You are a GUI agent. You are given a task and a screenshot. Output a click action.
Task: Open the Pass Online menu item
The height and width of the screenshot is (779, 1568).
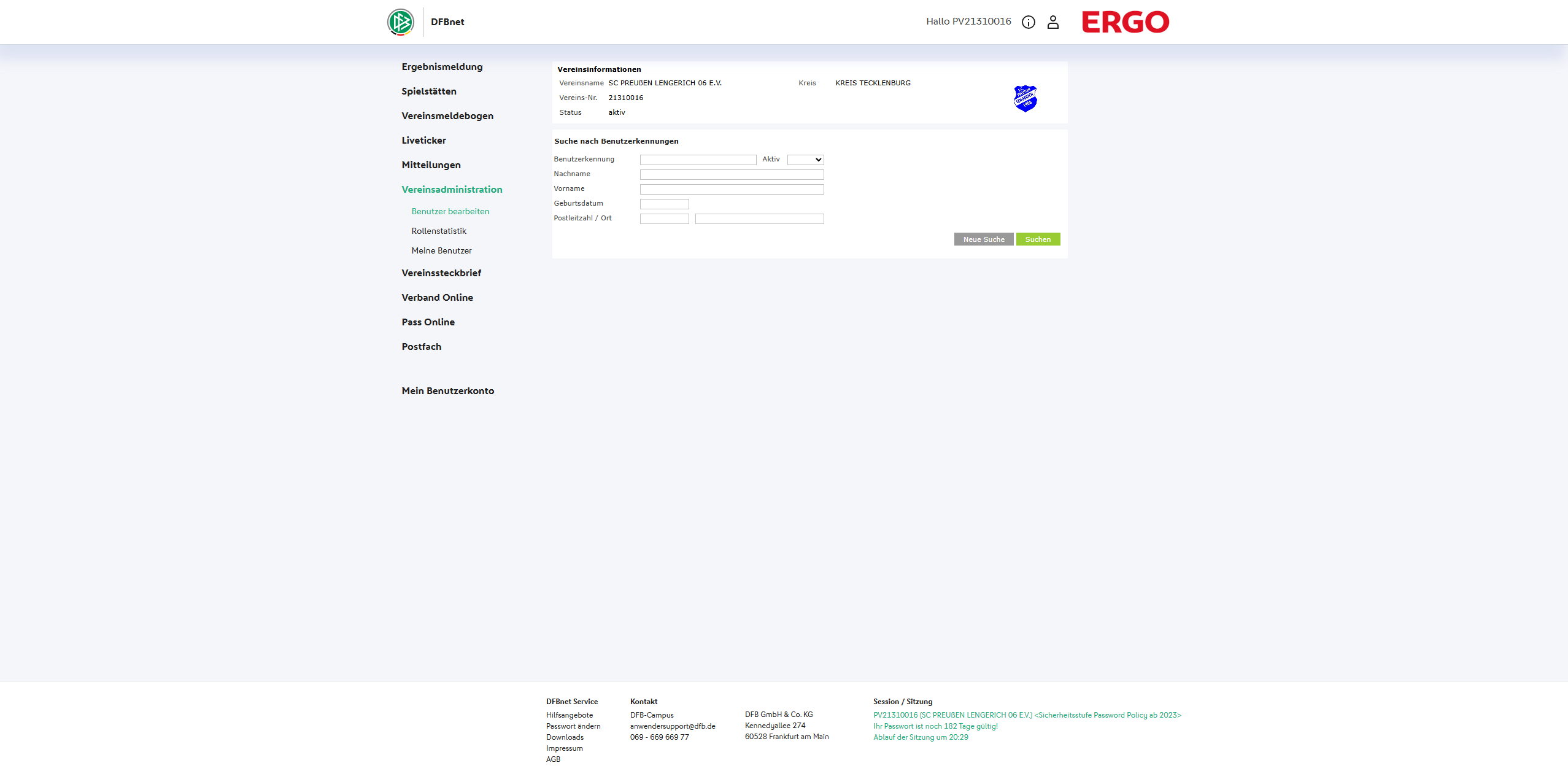[428, 322]
